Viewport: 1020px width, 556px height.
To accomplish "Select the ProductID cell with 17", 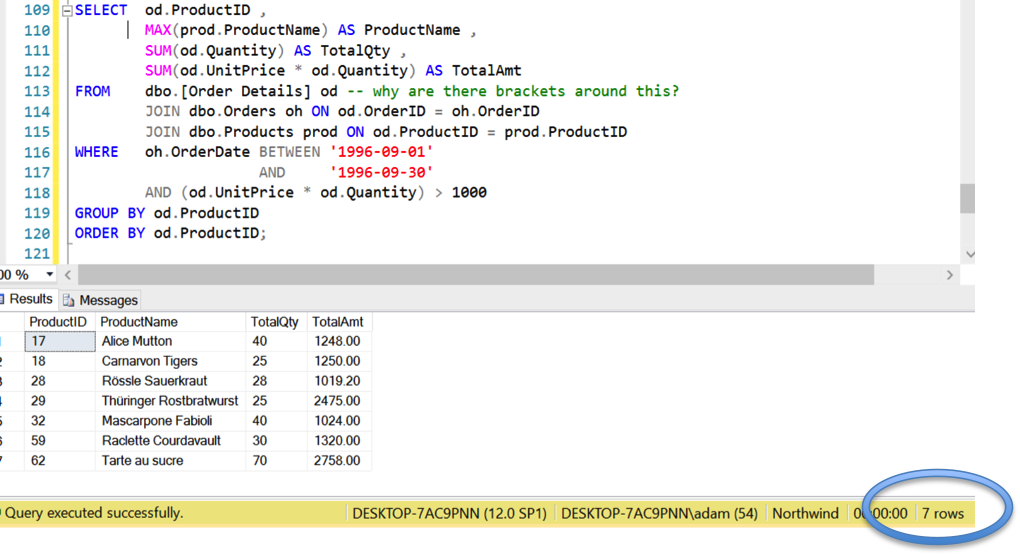I will coord(60,341).
